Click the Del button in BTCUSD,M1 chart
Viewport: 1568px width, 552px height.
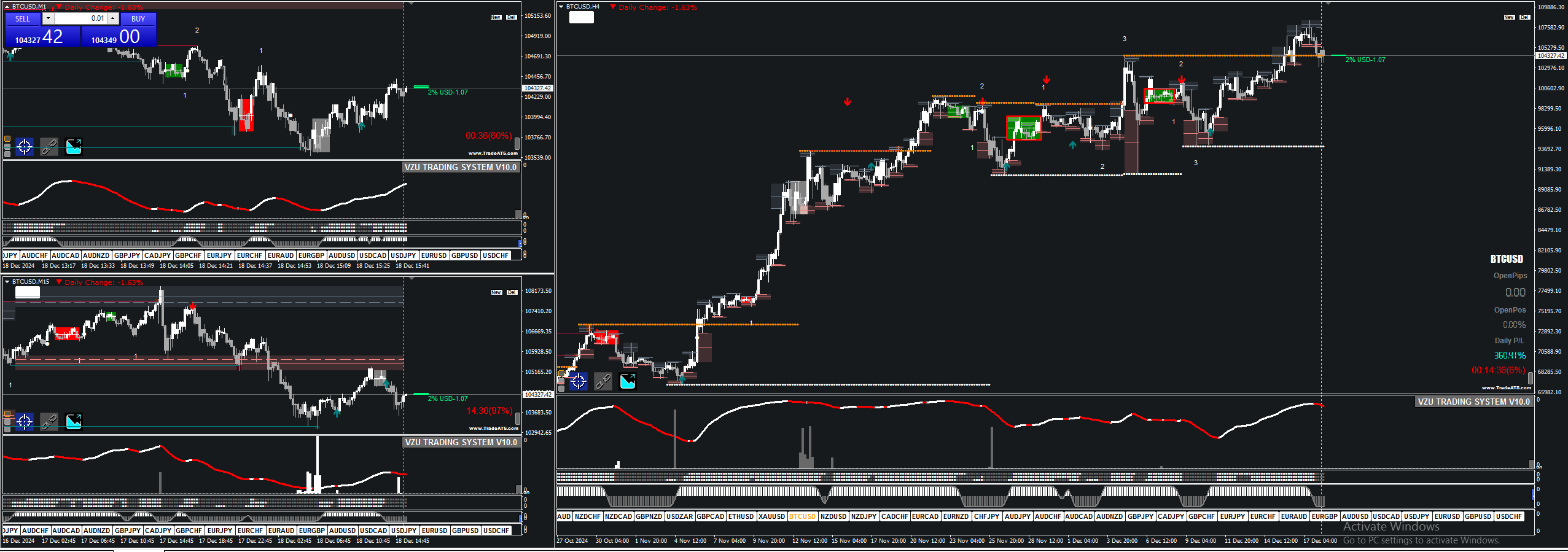(x=512, y=17)
